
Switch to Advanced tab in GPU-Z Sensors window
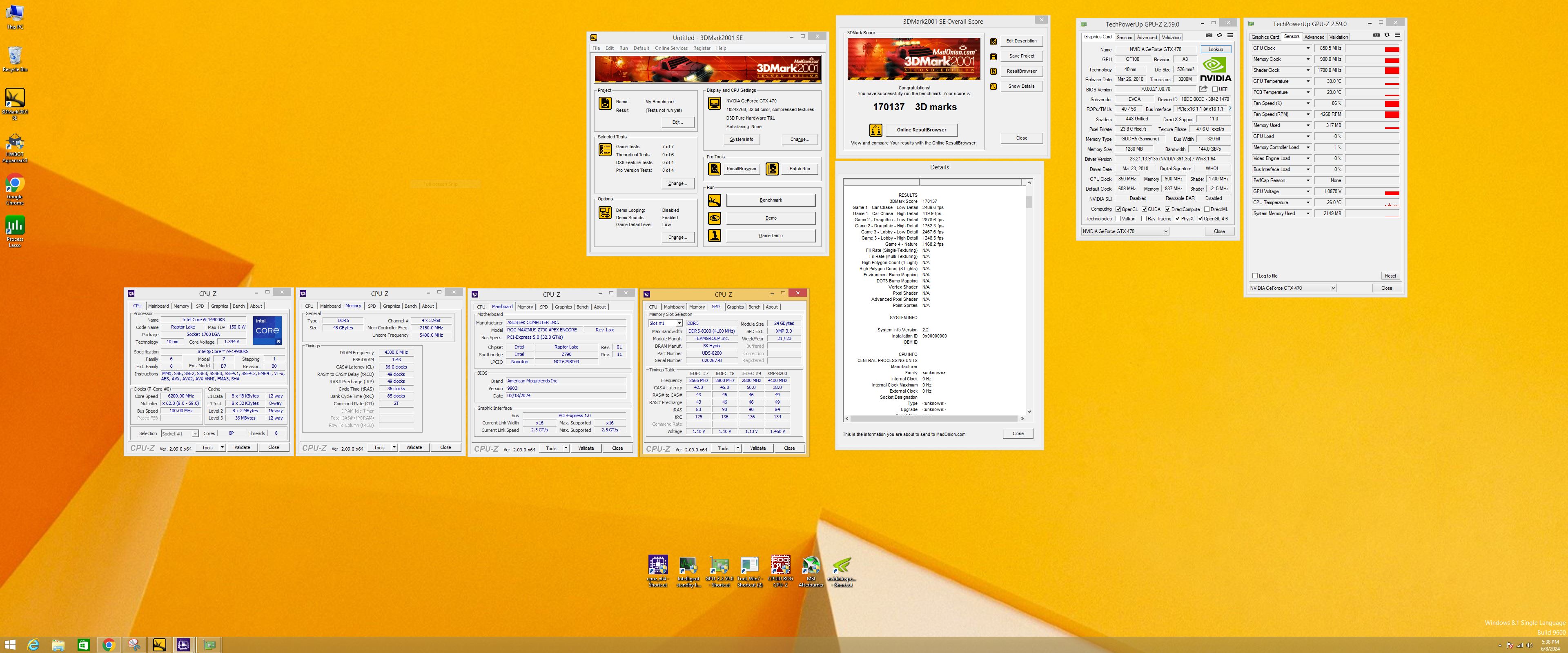tap(1314, 37)
